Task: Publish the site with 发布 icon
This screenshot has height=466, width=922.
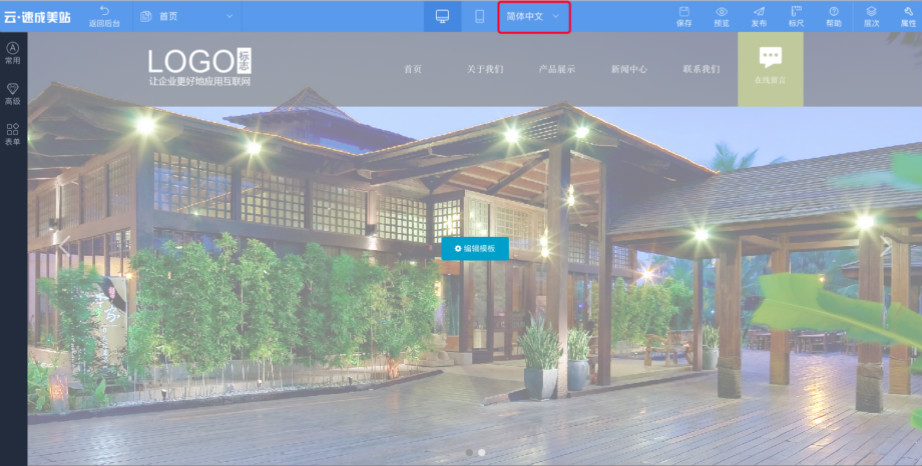Action: [x=759, y=15]
